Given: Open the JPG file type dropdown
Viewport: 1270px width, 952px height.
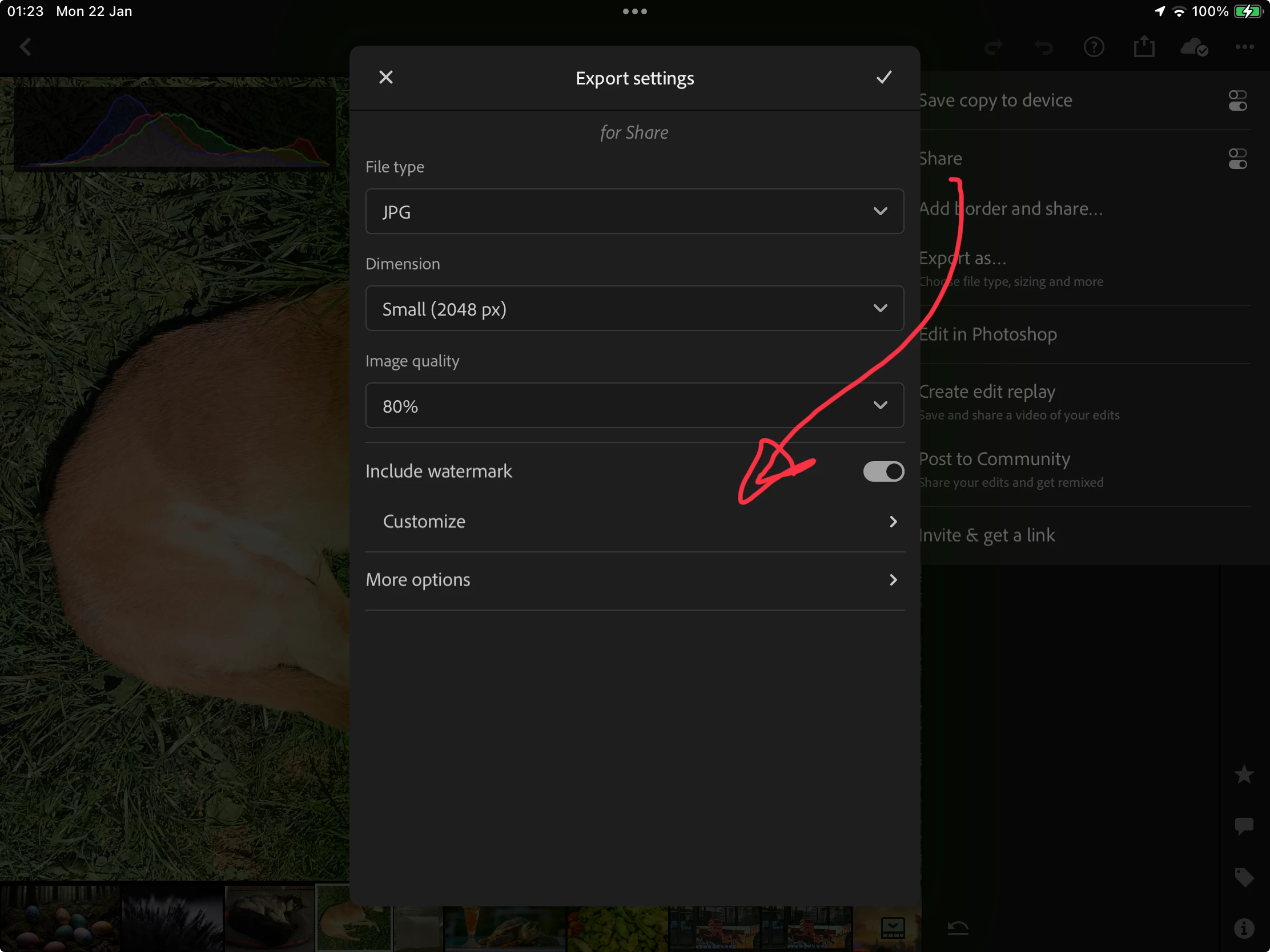Looking at the screenshot, I should coord(634,212).
